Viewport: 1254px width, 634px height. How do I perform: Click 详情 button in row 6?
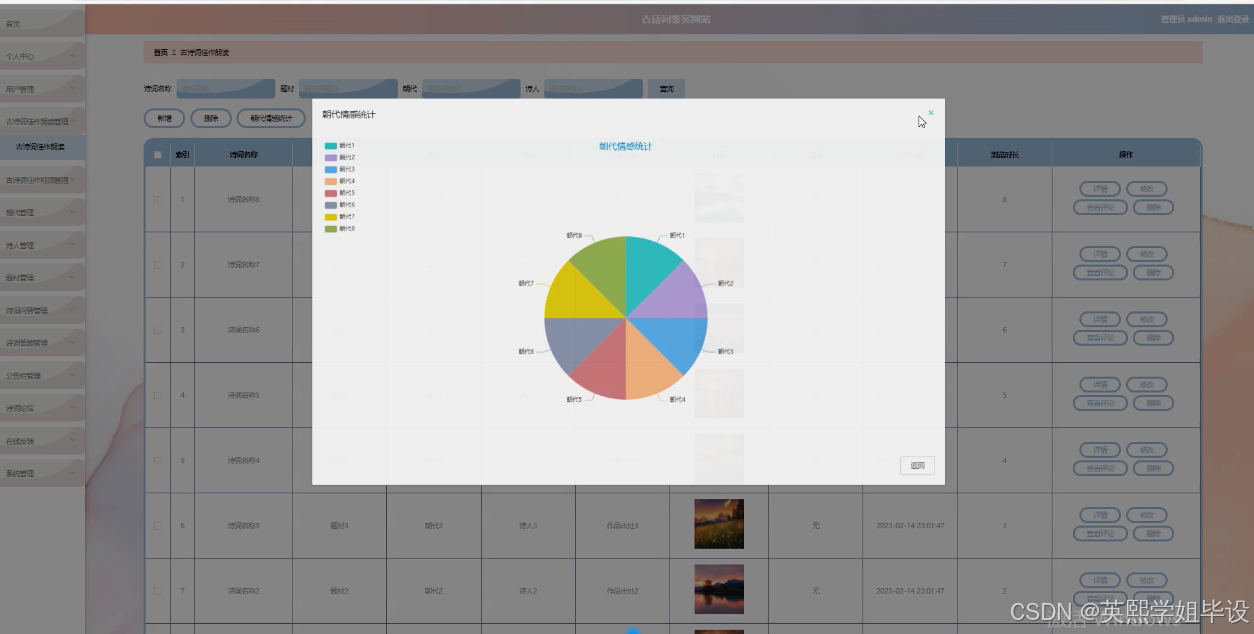pos(1100,515)
